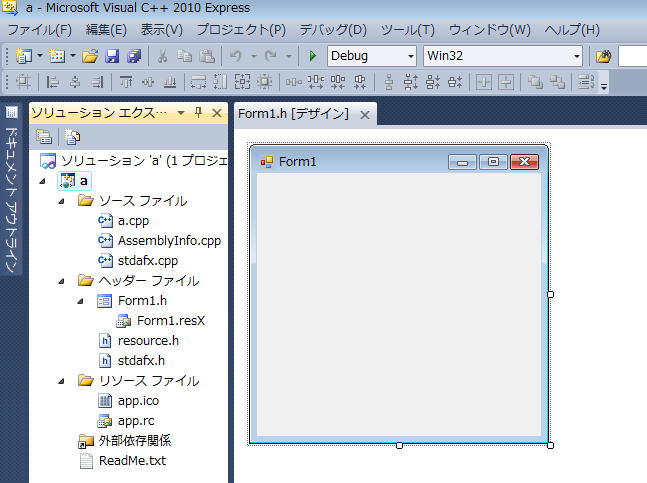Click the Form1 title bar in designer
647x483 pixels.
click(360, 161)
